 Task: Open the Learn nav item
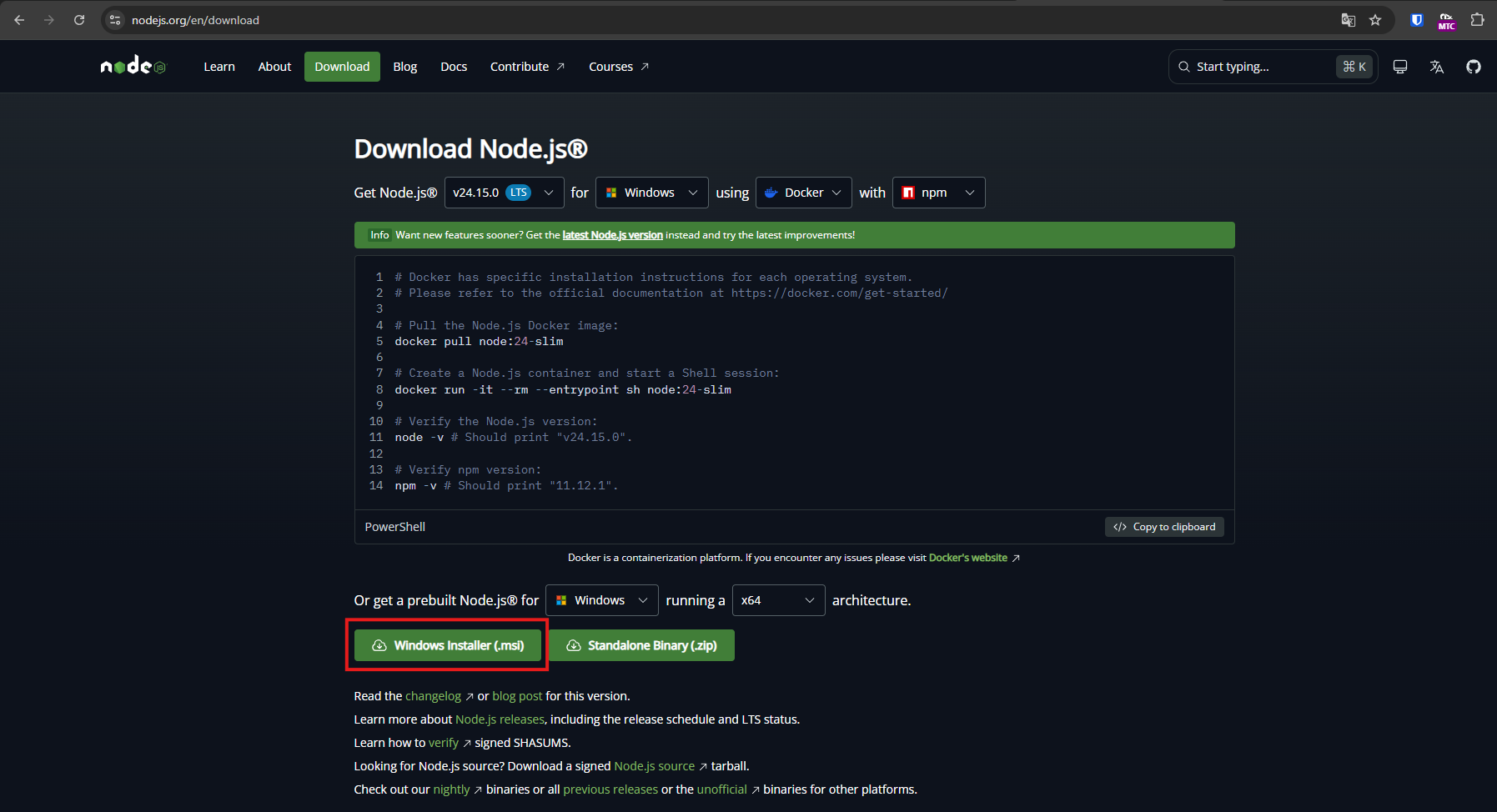(x=219, y=67)
